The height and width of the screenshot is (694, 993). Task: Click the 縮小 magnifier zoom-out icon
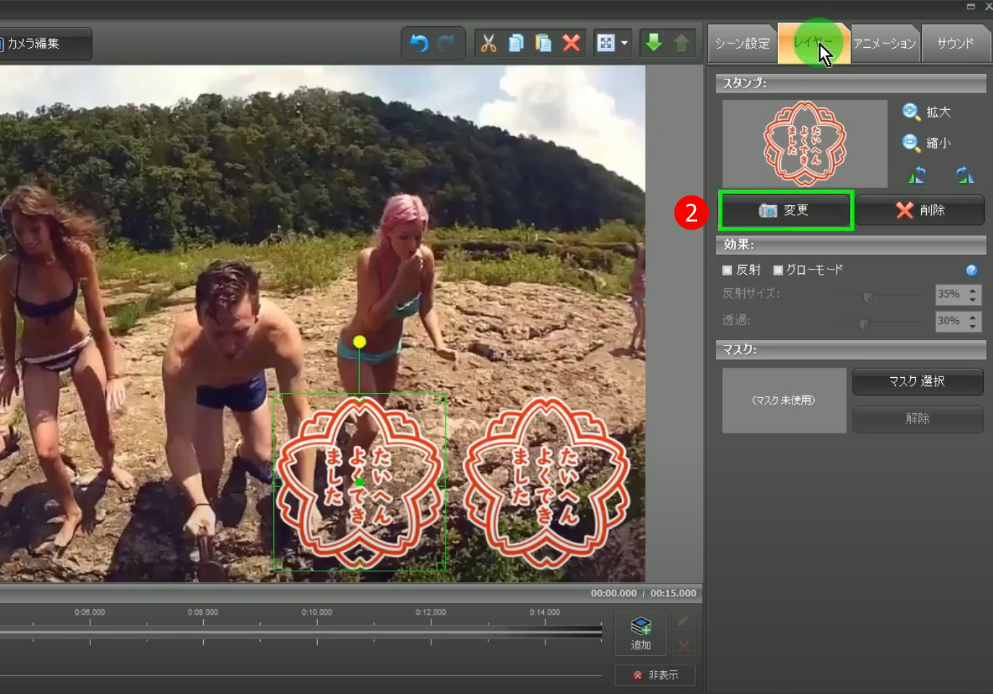(x=911, y=143)
